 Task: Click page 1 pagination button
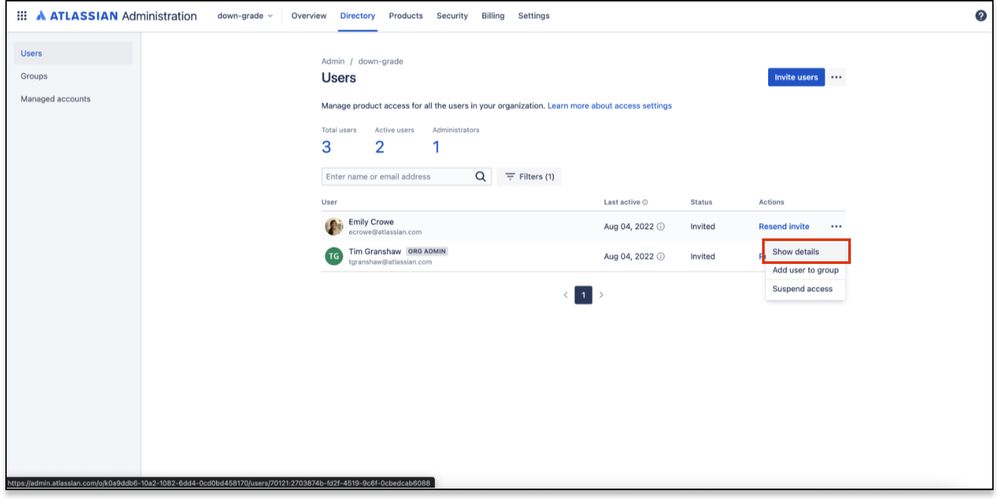click(583, 295)
